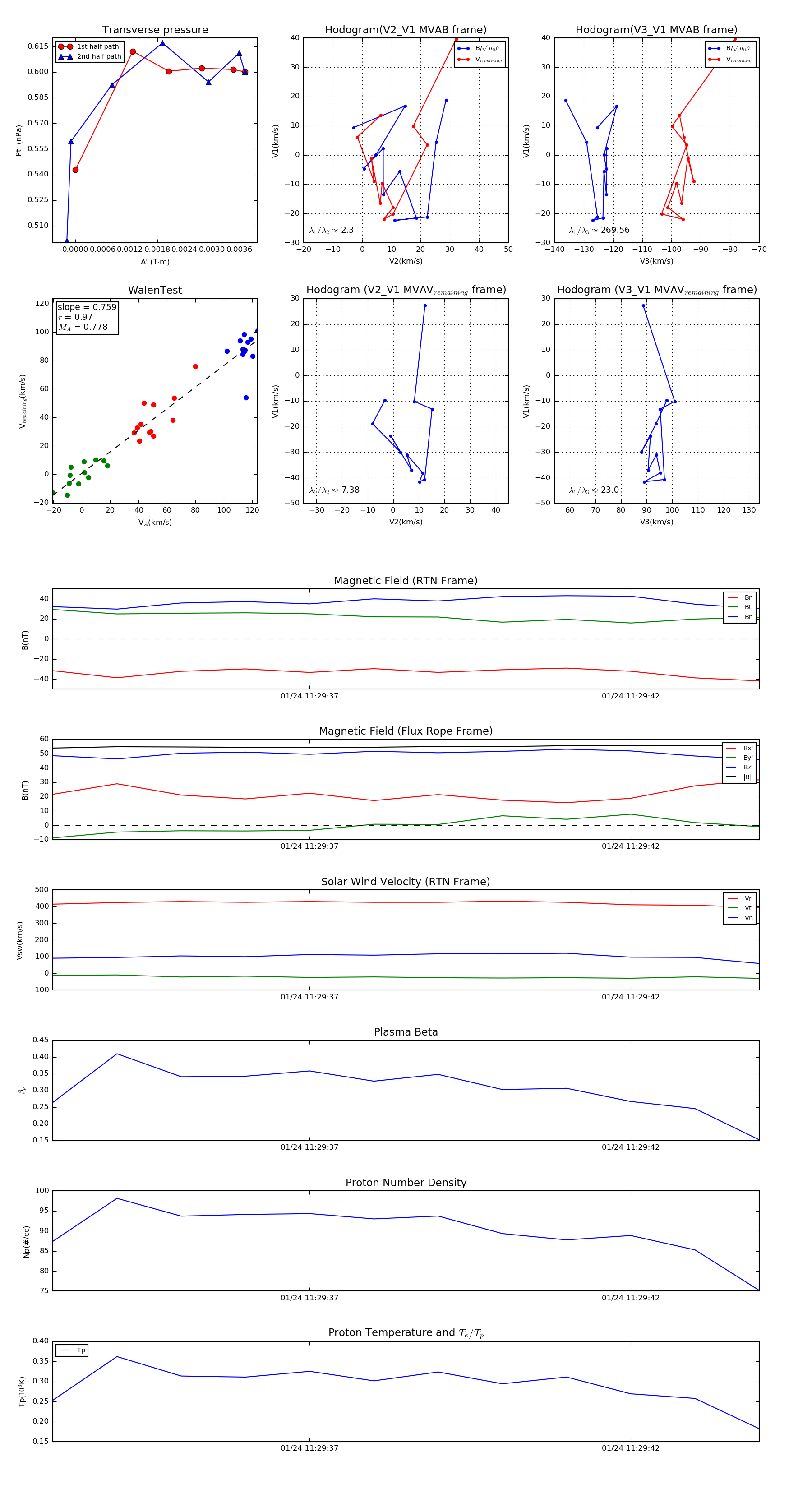Click 'Proton Number Density' plot title
Viewport: 812px width, 1489px height.
click(406, 1183)
